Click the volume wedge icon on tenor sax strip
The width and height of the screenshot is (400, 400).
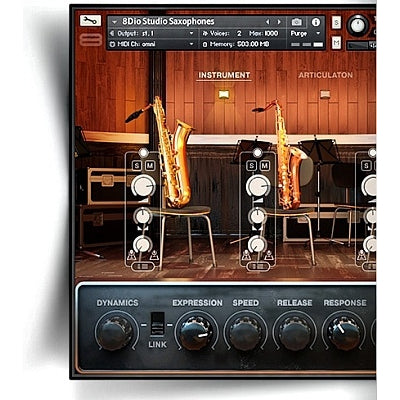pos(258,200)
